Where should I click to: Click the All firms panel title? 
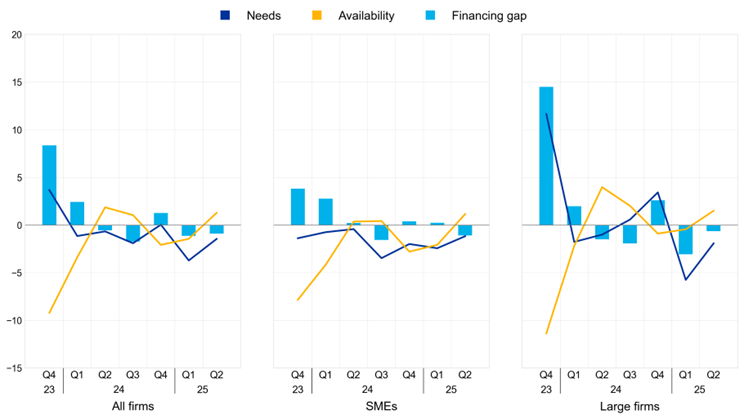click(133, 407)
